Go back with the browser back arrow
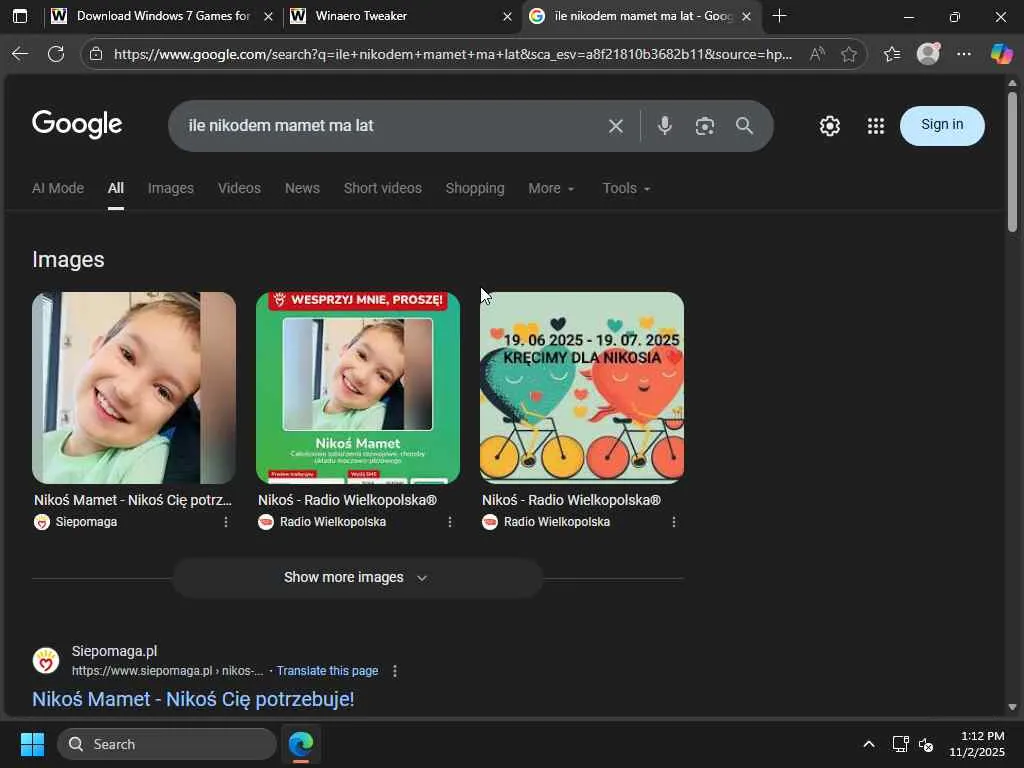The image size is (1024, 768). (x=20, y=54)
